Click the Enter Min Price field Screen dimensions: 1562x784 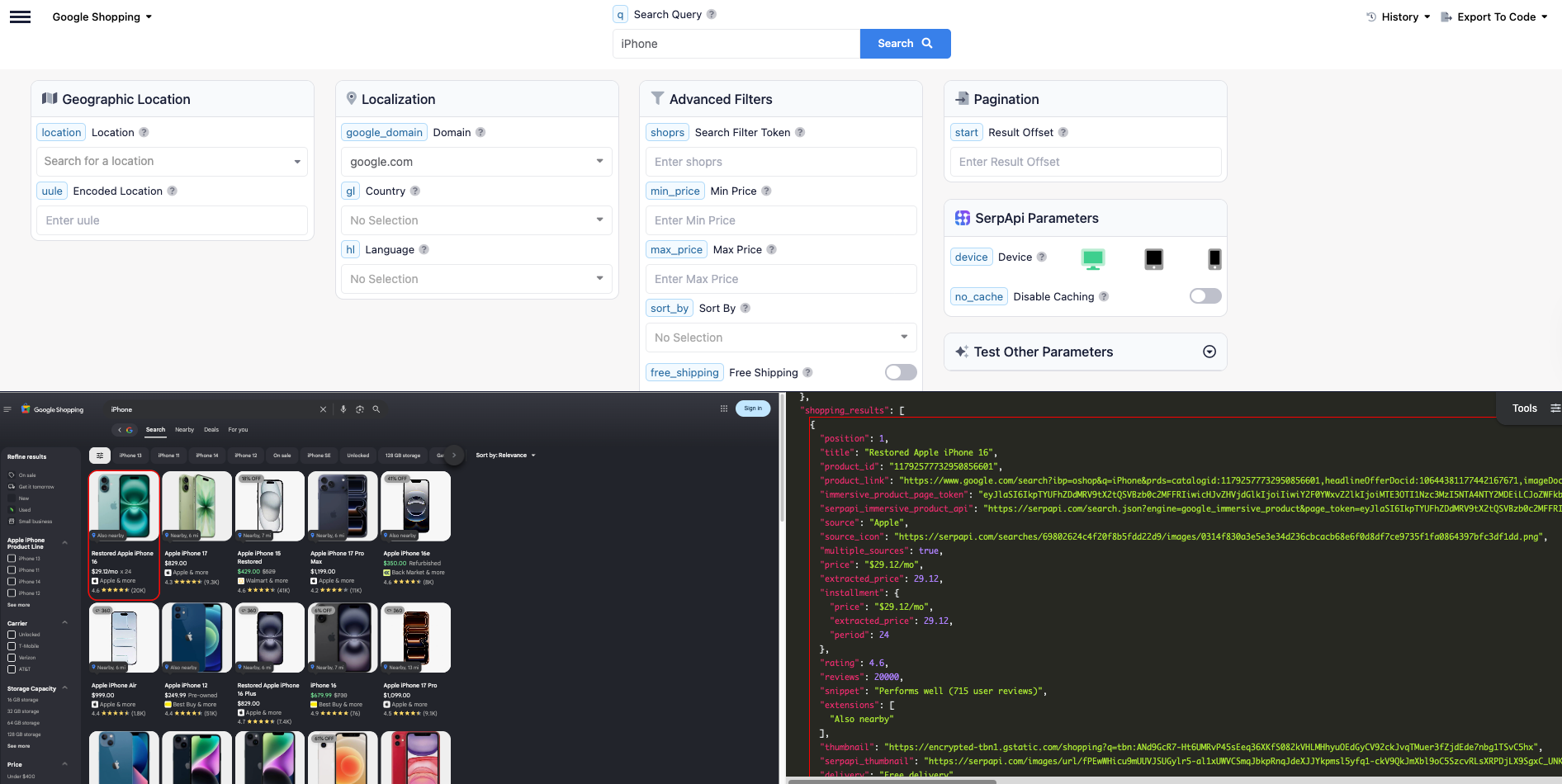780,220
